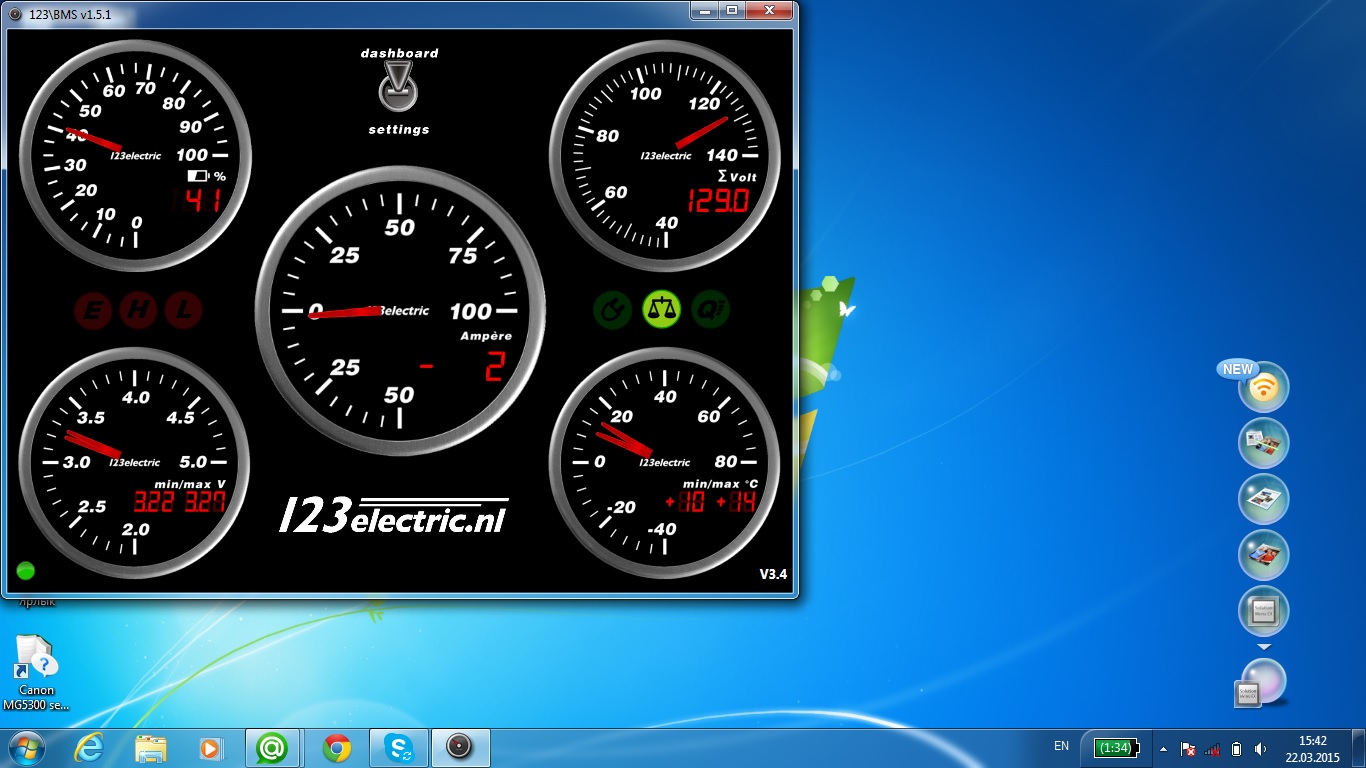
Task: Click the 123electric.nl logo
Action: tap(392, 516)
